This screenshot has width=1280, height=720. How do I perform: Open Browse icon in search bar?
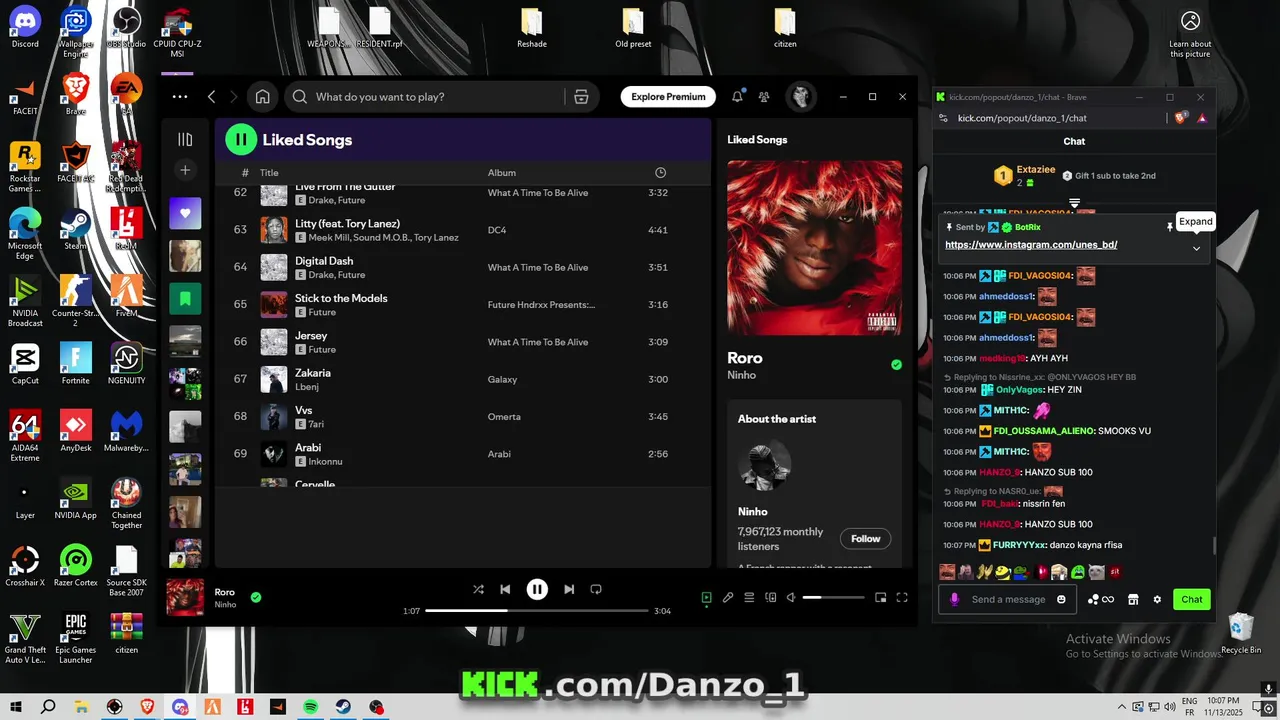click(x=581, y=97)
